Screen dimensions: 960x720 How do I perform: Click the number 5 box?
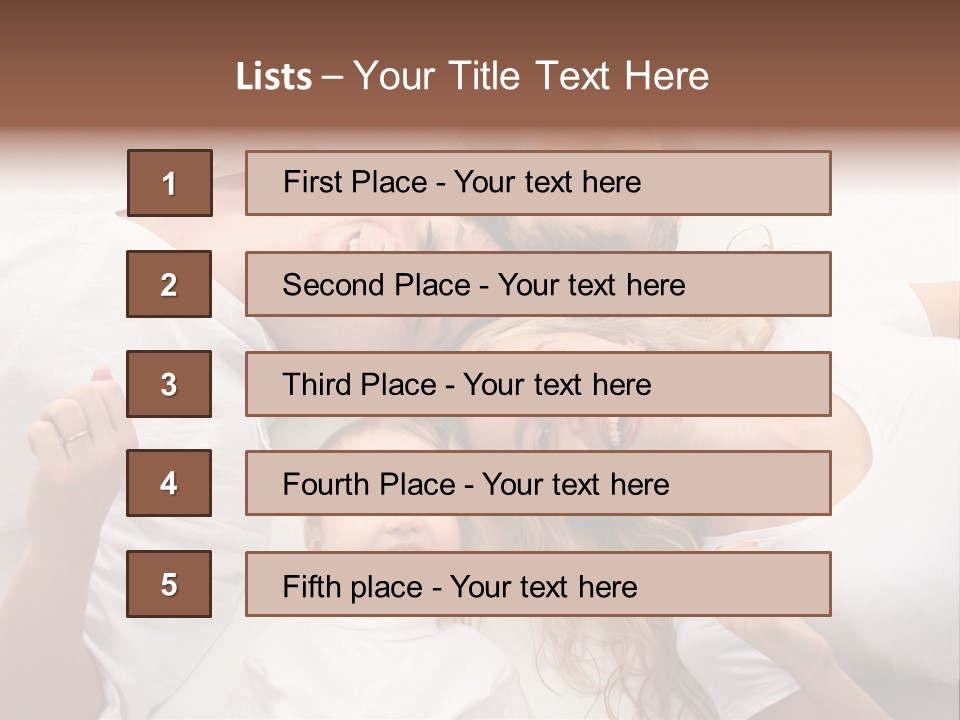169,584
